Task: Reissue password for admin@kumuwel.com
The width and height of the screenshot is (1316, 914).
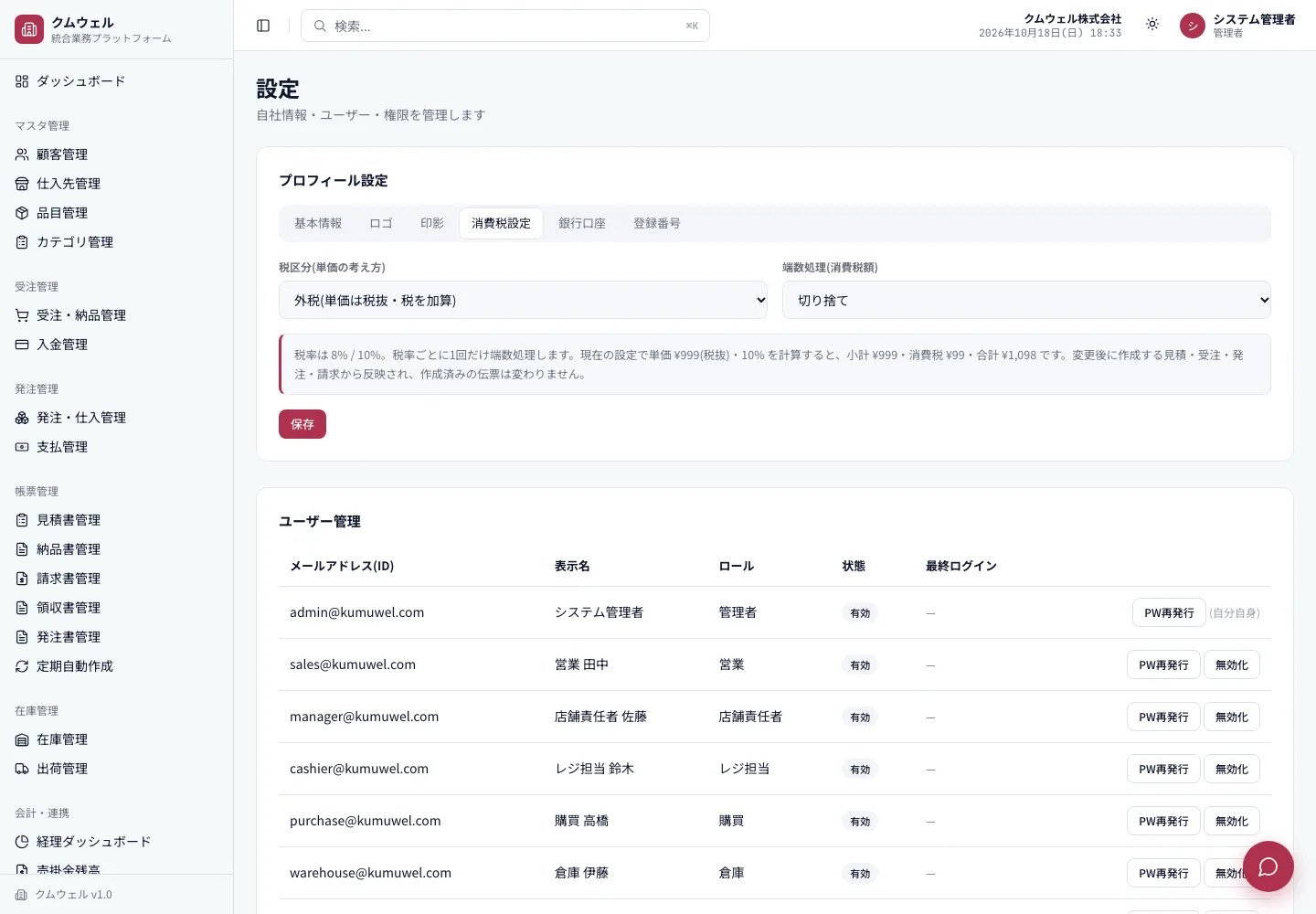Action: pos(1169,612)
